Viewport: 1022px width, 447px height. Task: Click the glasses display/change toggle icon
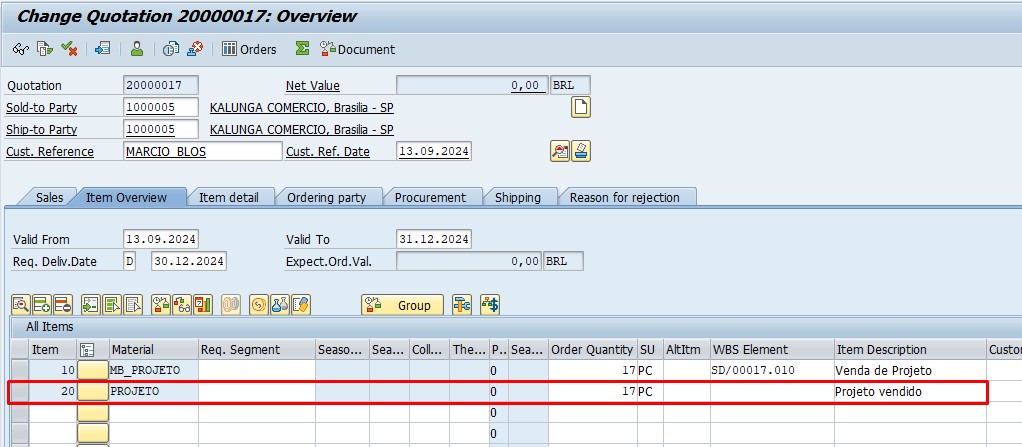[x=20, y=49]
